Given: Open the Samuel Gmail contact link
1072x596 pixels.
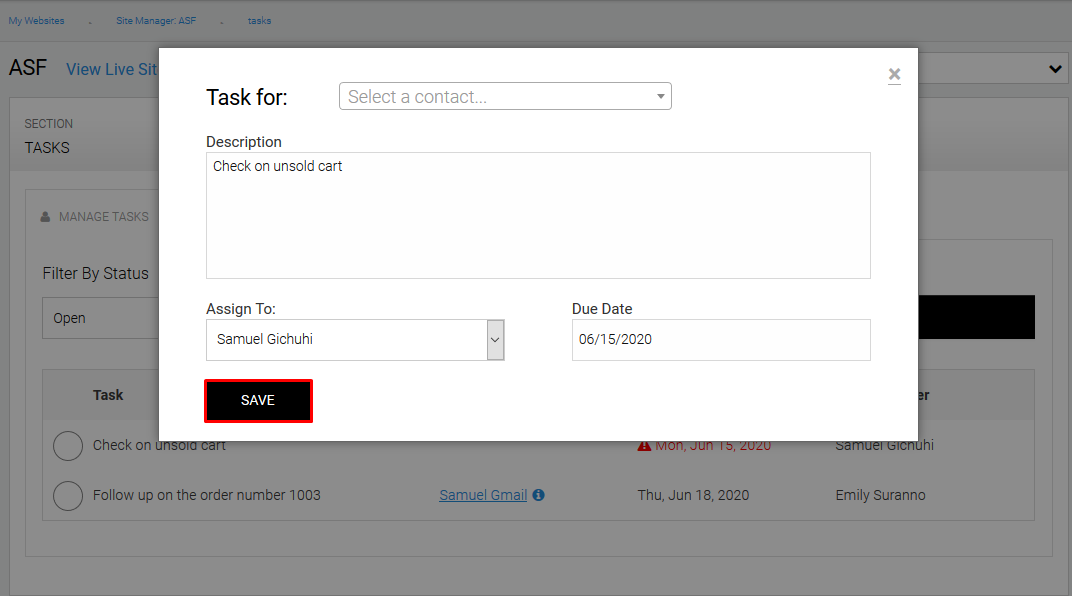Looking at the screenshot, I should [483, 495].
